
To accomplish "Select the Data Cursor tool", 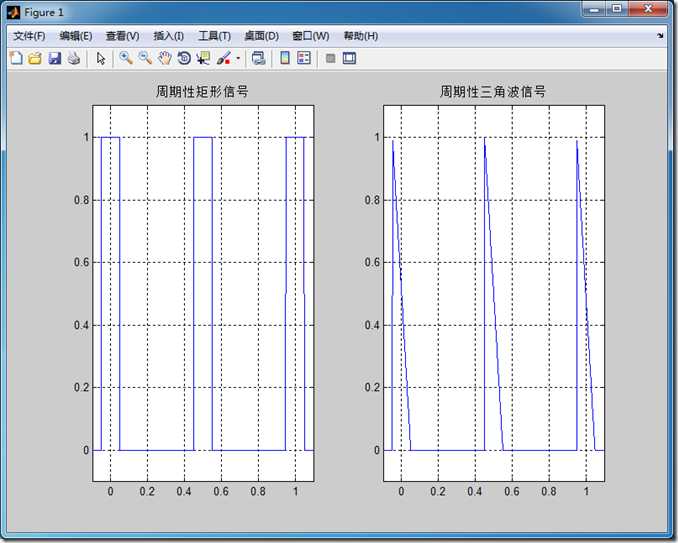I will click(203, 58).
